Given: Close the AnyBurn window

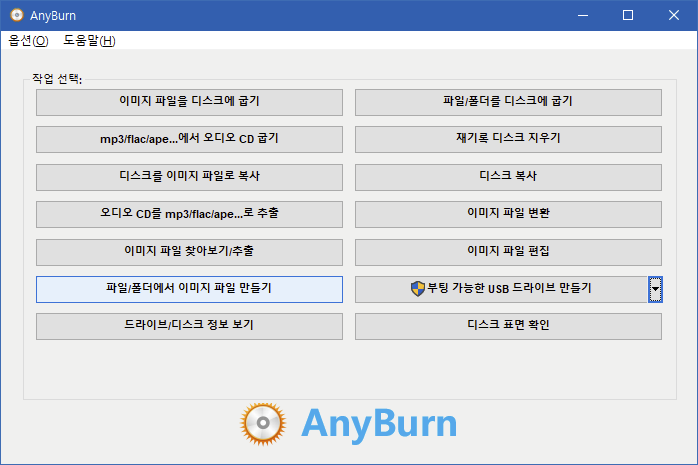Looking at the screenshot, I should (674, 15).
